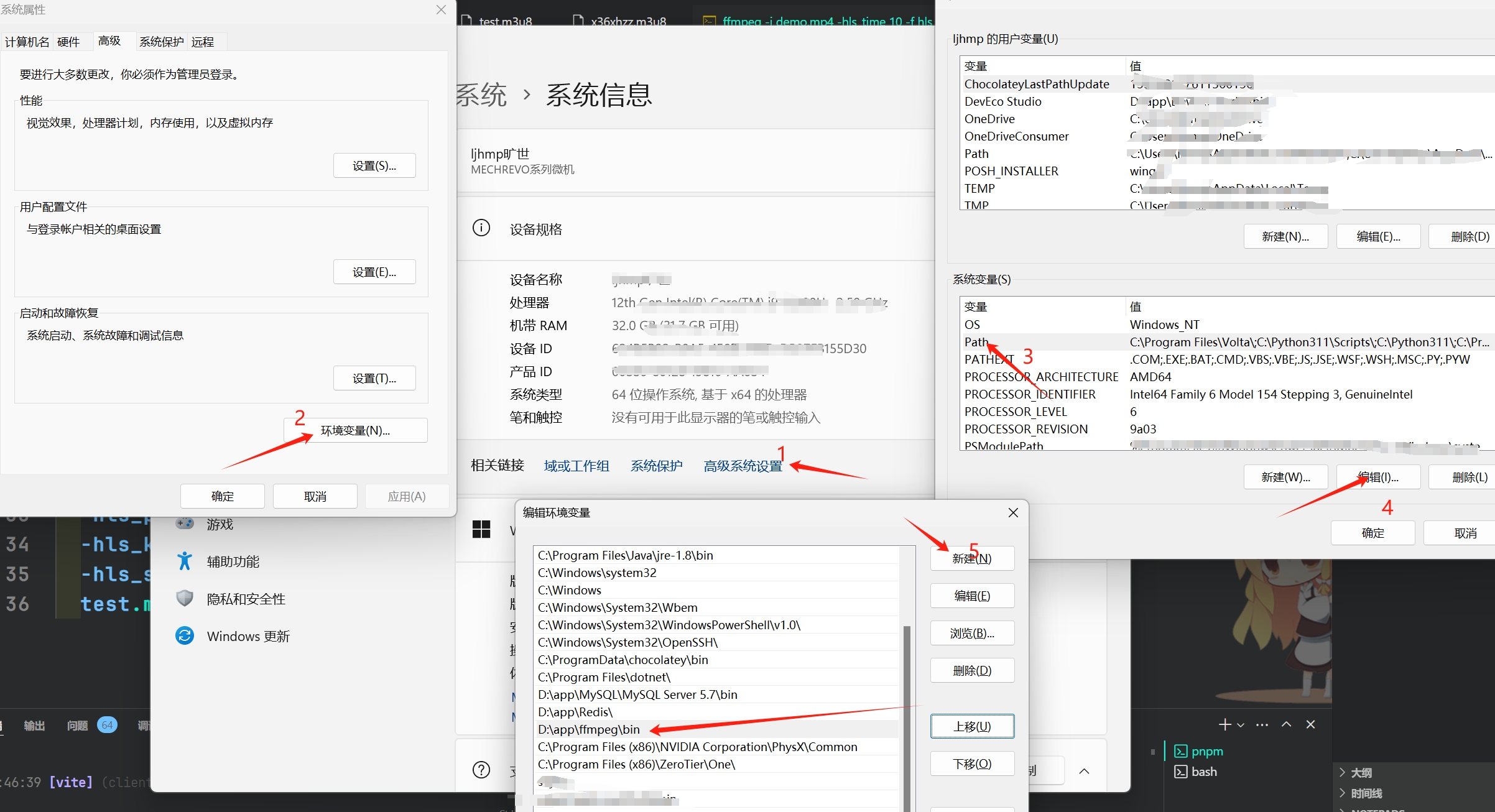Click the maximize terminal panel chevron icon
Image resolution: width=1495 pixels, height=812 pixels.
1287,724
